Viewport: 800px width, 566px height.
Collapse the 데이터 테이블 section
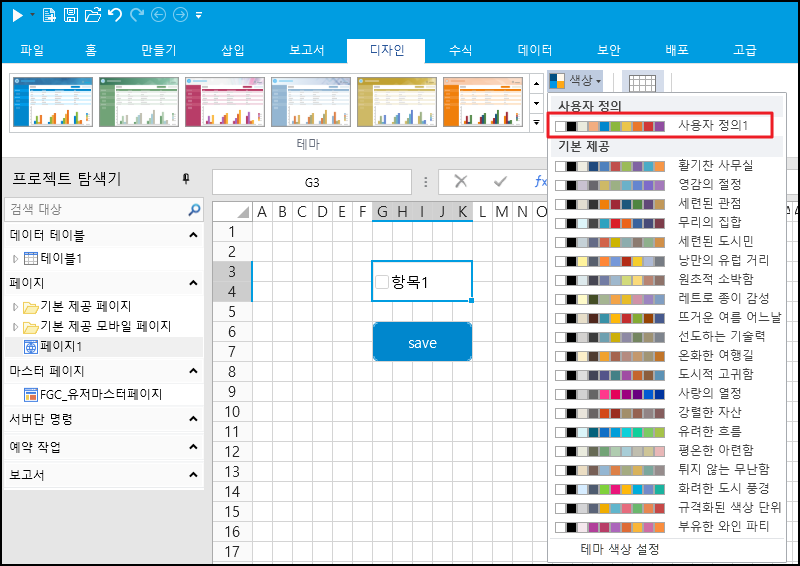click(192, 235)
